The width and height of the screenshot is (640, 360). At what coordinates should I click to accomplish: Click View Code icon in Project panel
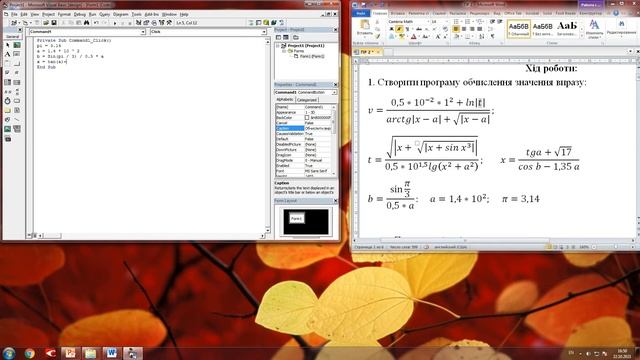pos(278,38)
